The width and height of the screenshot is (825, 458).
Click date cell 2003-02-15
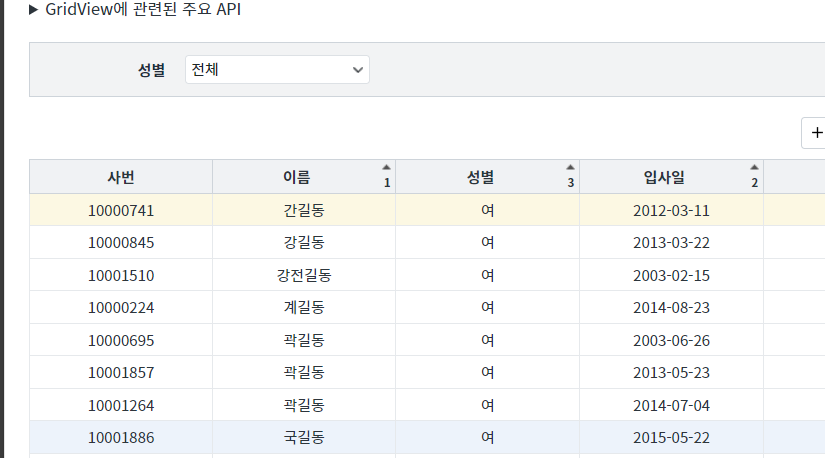pyautogui.click(x=671, y=275)
